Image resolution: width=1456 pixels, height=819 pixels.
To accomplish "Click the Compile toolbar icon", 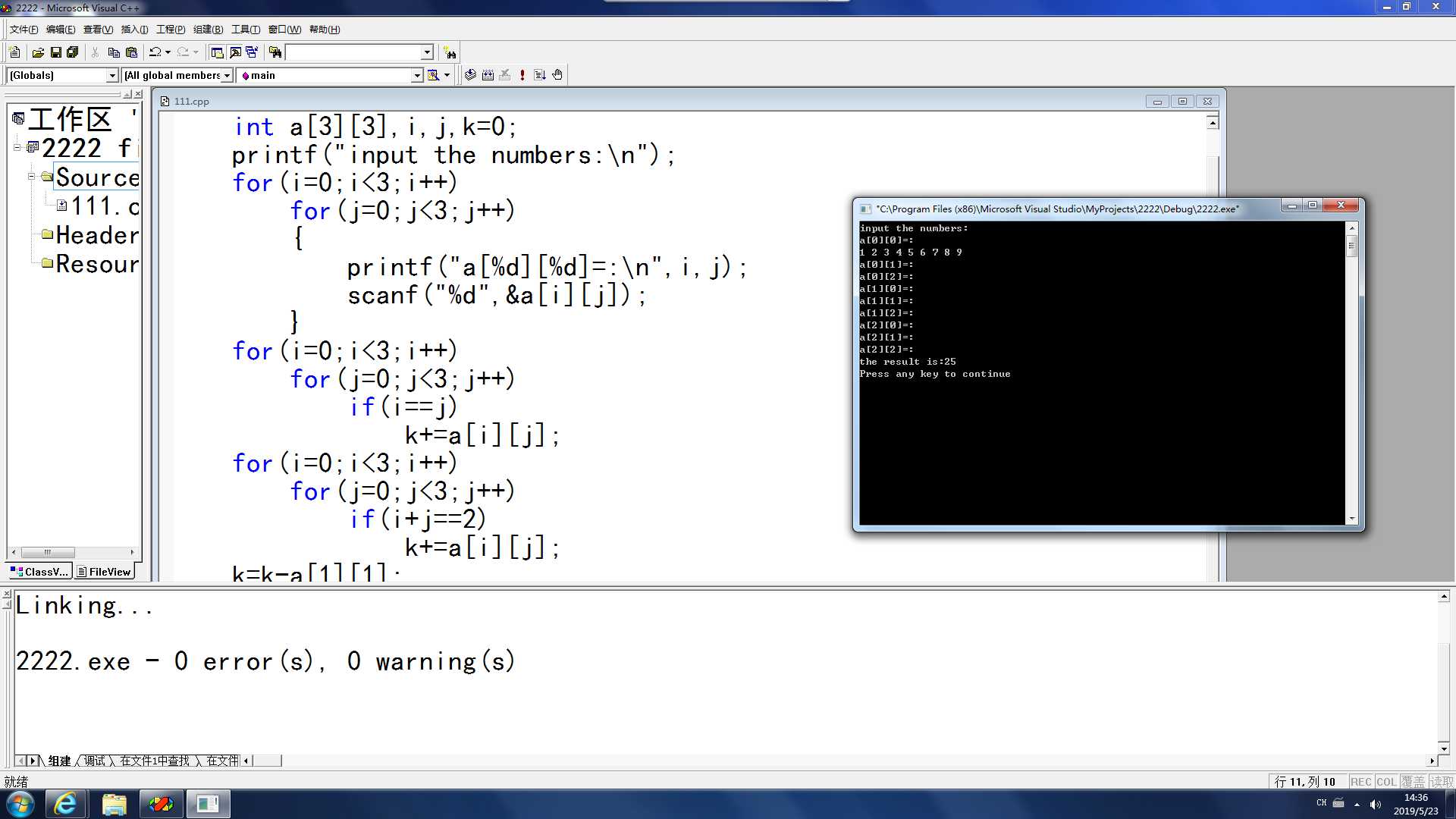I will pyautogui.click(x=470, y=74).
